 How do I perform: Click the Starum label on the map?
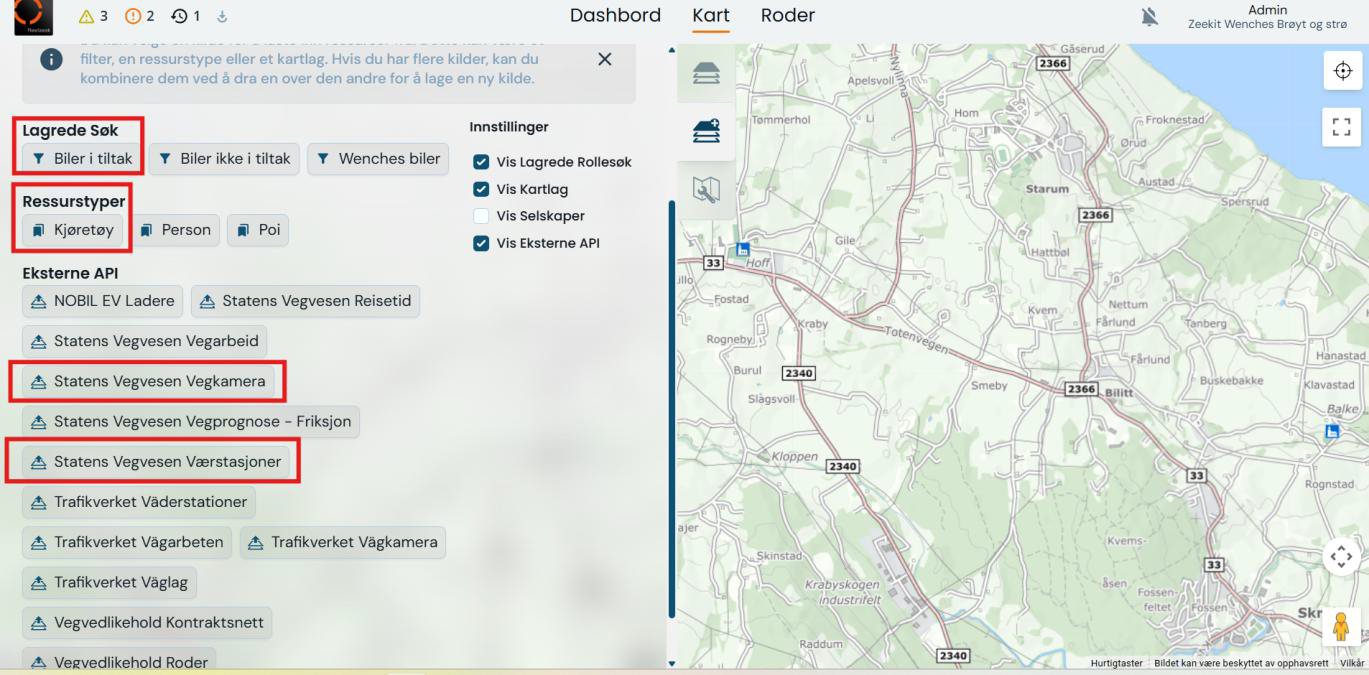coord(1048,187)
